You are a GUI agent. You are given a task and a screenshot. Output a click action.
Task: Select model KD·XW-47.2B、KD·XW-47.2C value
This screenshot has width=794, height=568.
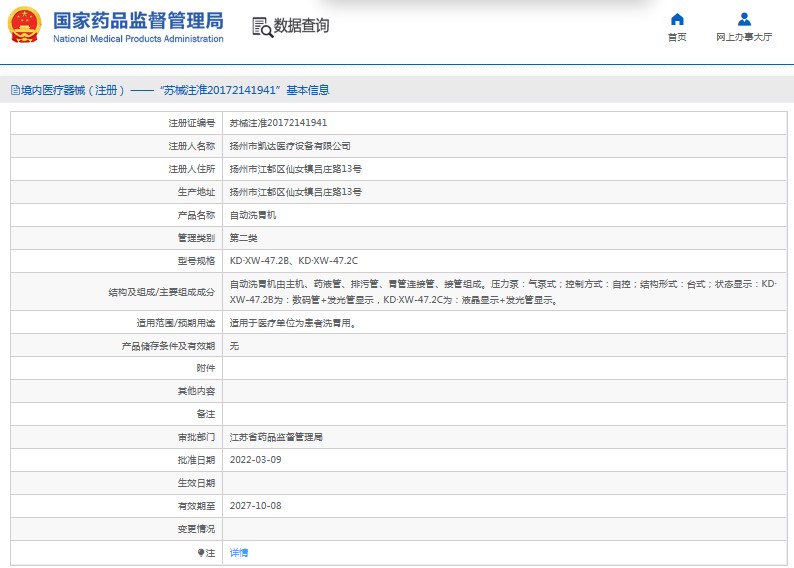point(294,261)
